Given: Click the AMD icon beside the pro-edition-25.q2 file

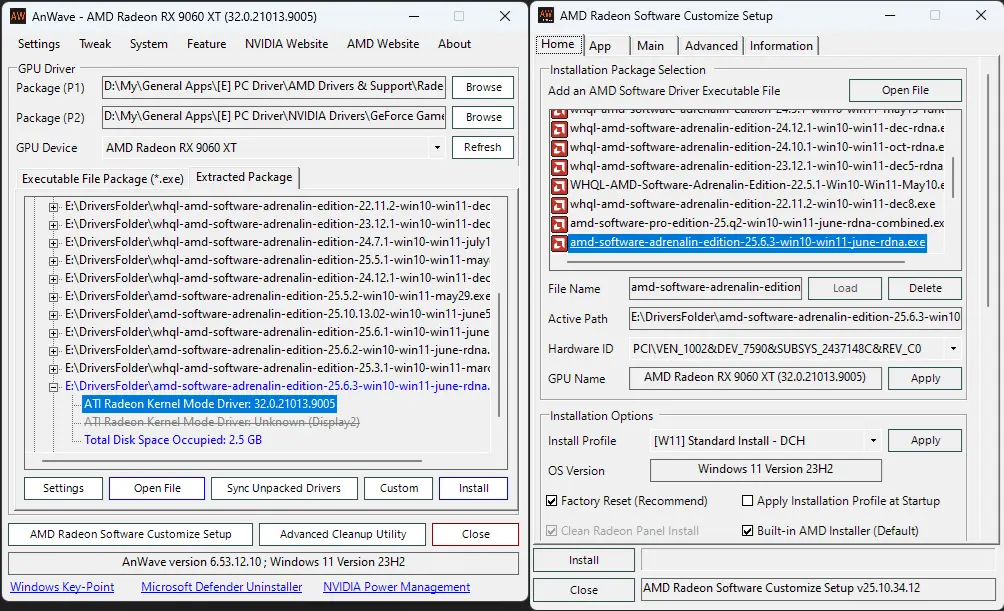Looking at the screenshot, I should pos(559,224).
